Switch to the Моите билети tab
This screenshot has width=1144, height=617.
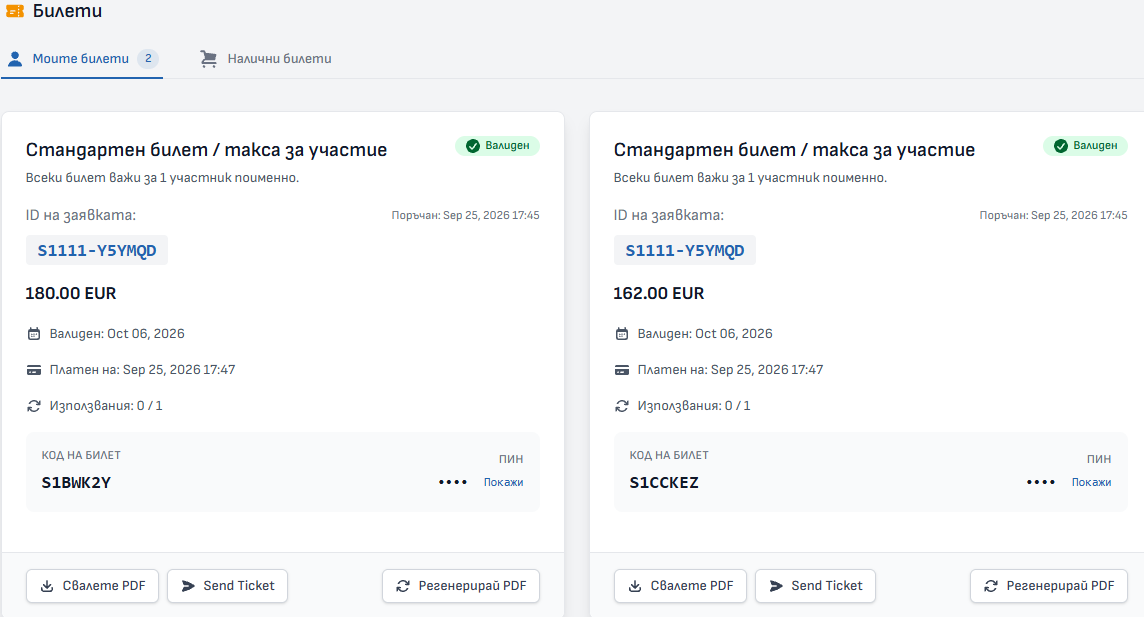pyautogui.click(x=82, y=58)
